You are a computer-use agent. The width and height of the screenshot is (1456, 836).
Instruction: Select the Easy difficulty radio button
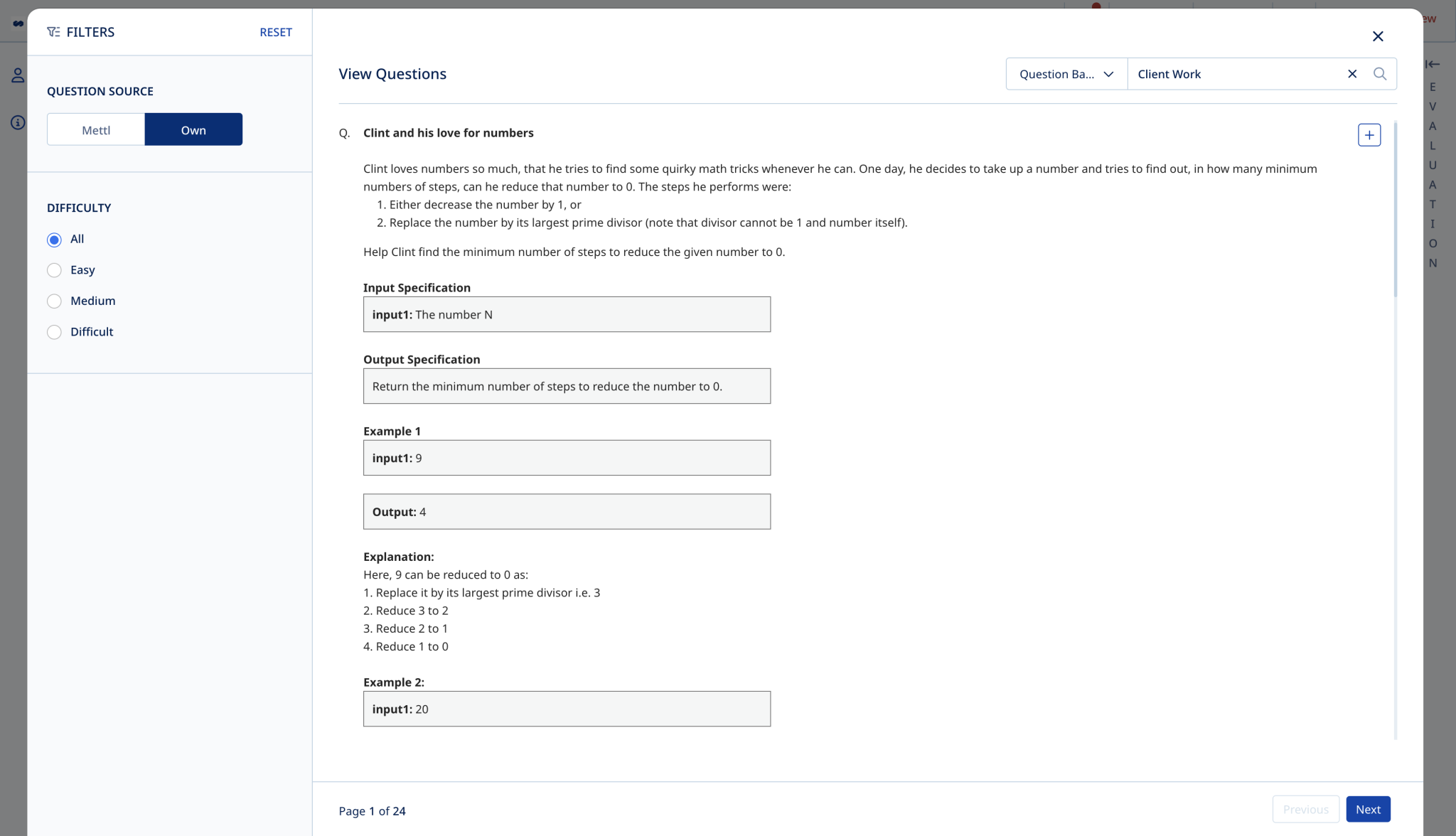click(54, 270)
